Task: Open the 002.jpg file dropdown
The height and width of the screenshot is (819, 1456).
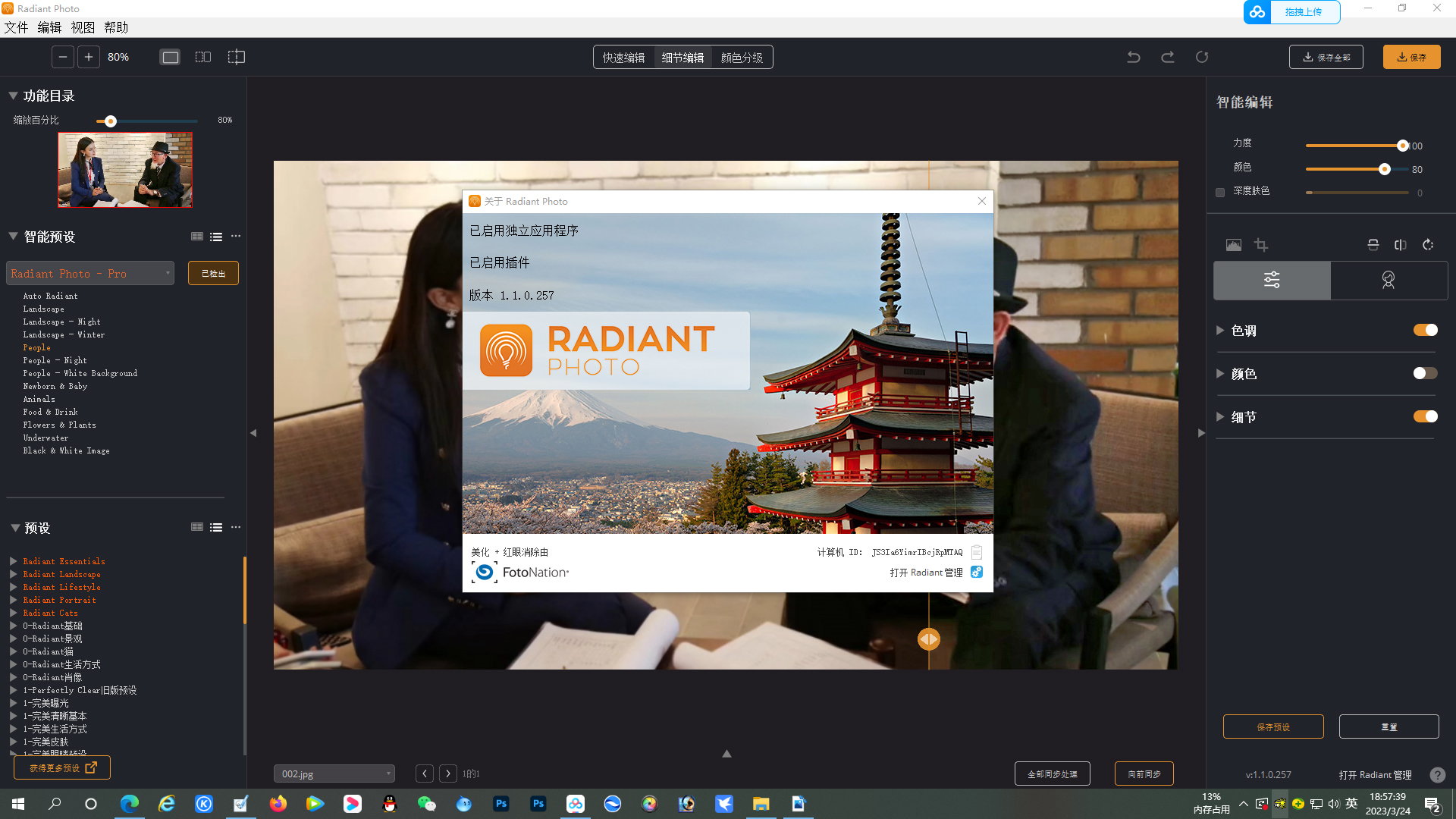Action: 334,773
